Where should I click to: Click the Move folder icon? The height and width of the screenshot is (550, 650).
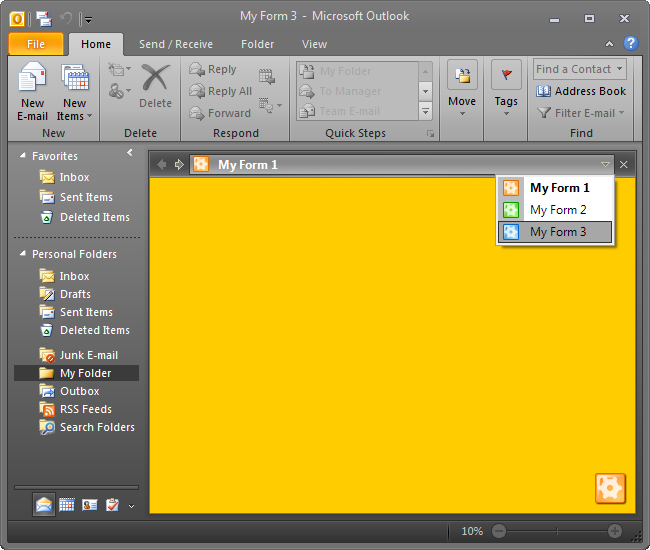[x=462, y=76]
